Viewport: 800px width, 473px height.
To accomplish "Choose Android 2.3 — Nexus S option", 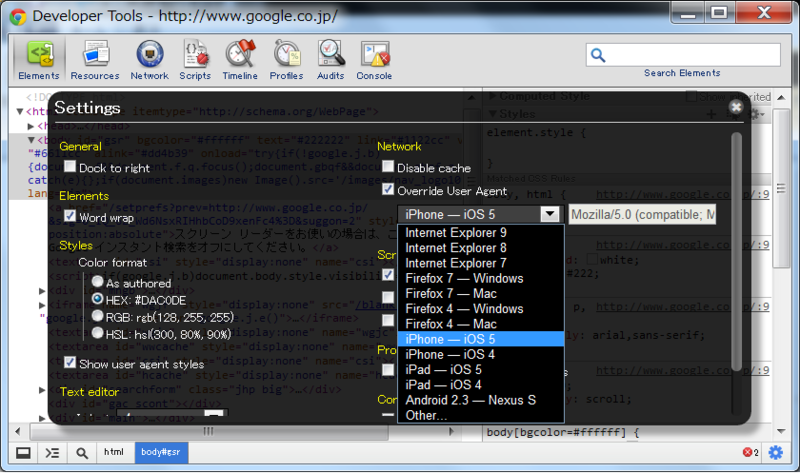I will 481,401.
